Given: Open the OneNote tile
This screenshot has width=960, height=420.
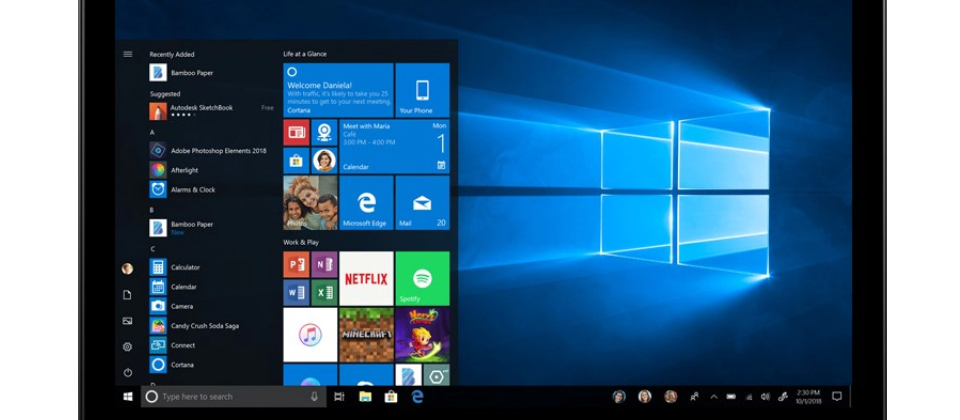Looking at the screenshot, I should point(324,264).
